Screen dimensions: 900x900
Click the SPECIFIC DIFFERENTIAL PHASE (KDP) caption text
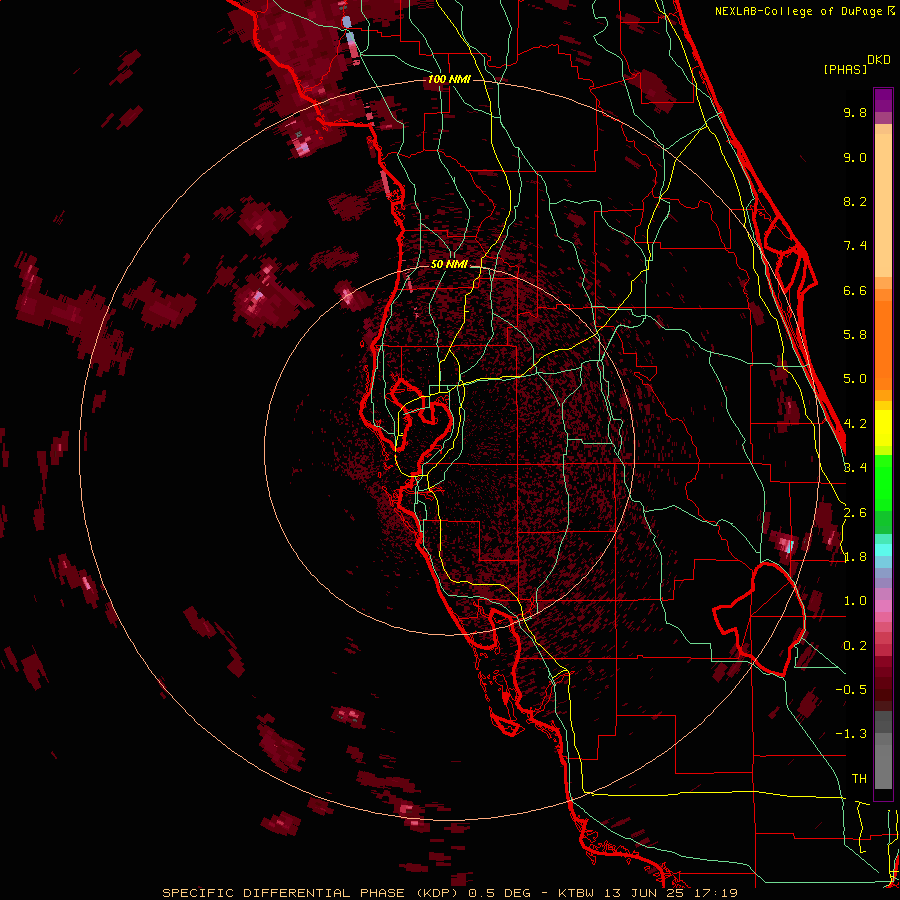point(313,893)
